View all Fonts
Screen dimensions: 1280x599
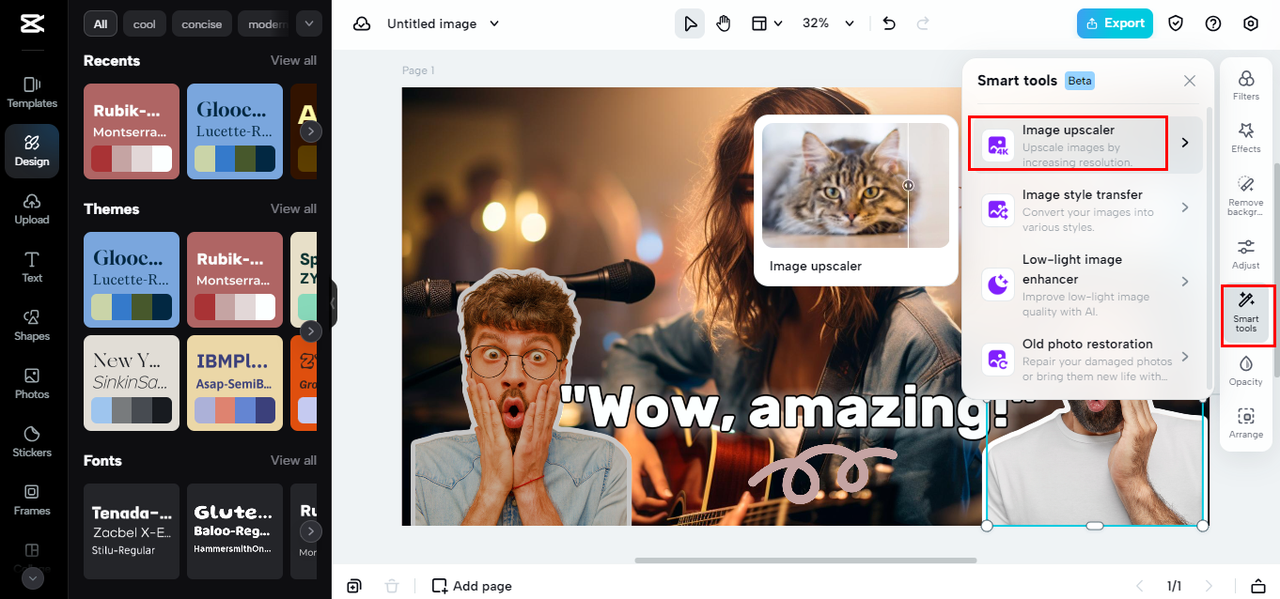point(293,460)
